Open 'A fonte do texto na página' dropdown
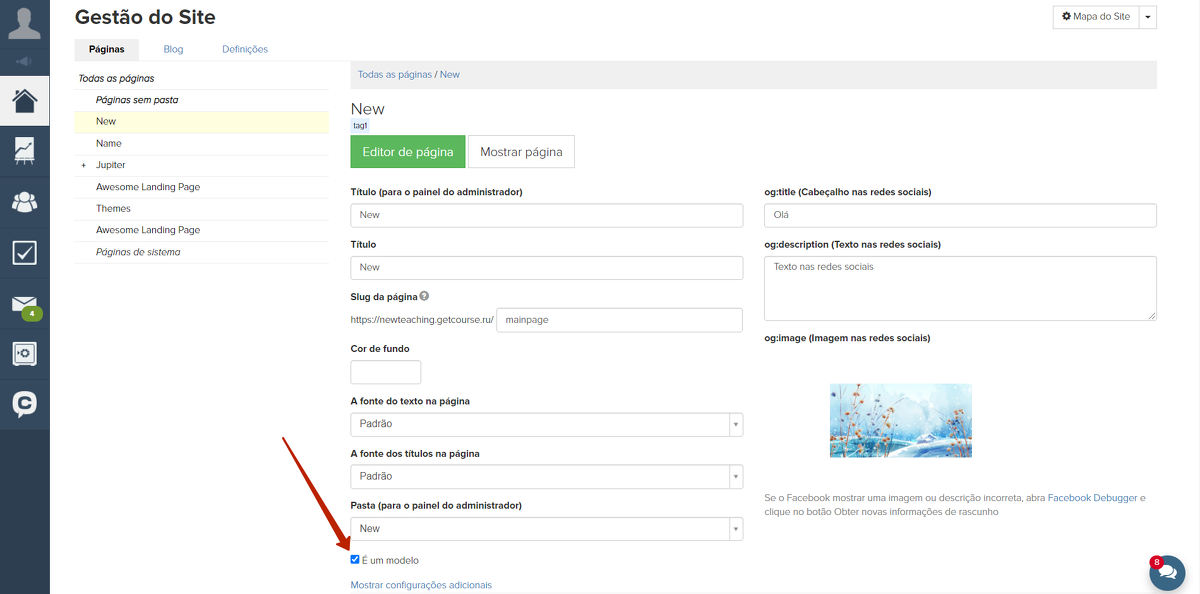This screenshot has width=1200, height=594. tap(546, 424)
